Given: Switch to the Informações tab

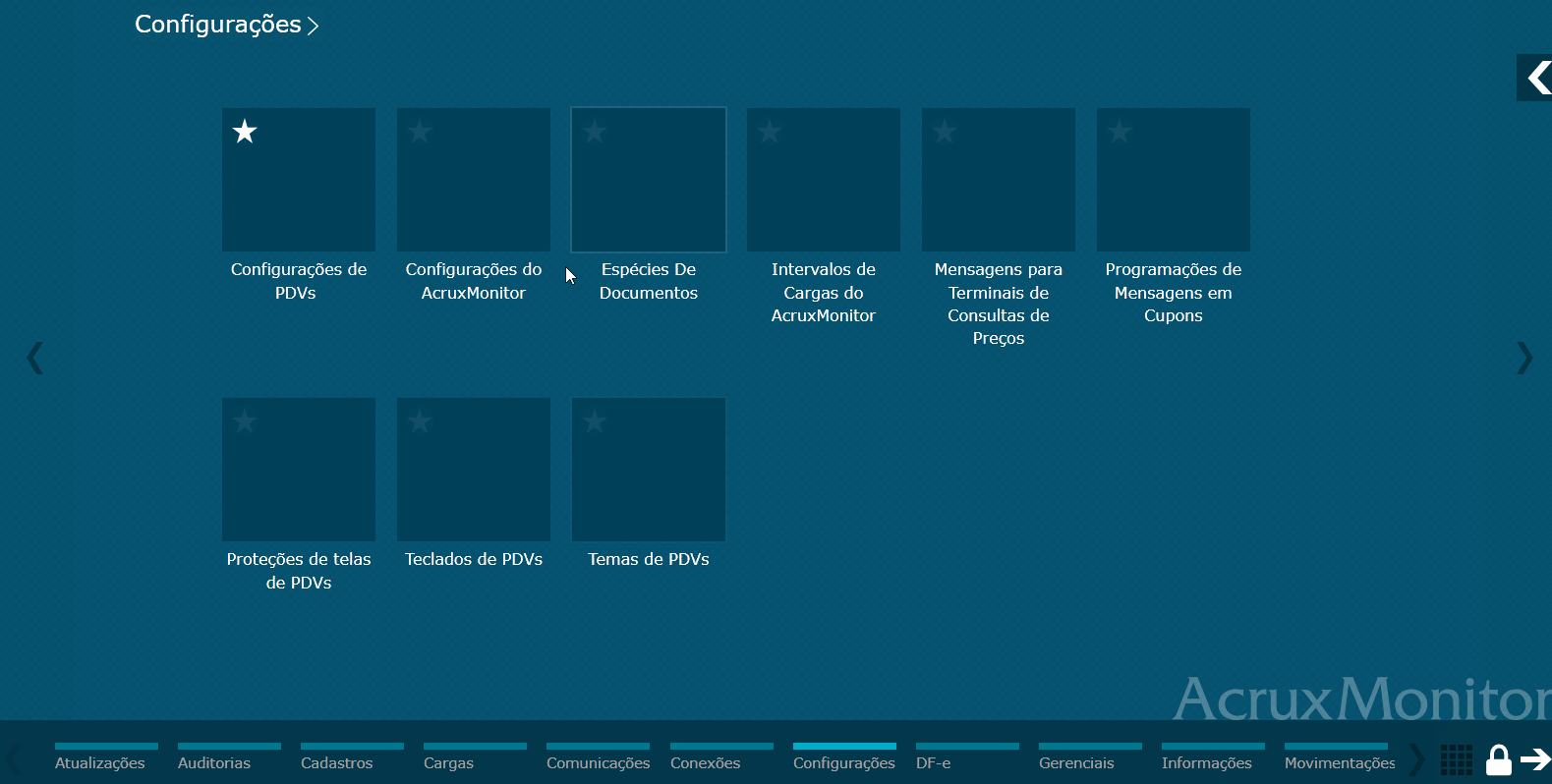Looking at the screenshot, I should [1213, 757].
